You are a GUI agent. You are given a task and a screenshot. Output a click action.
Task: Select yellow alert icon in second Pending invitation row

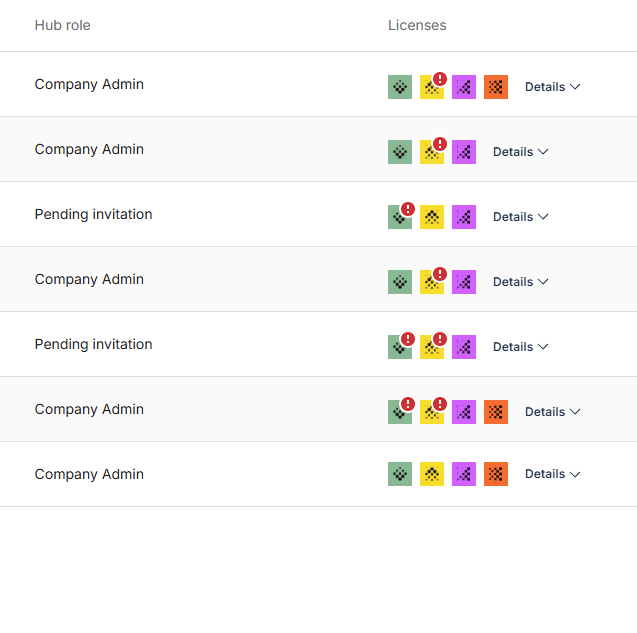tap(432, 347)
